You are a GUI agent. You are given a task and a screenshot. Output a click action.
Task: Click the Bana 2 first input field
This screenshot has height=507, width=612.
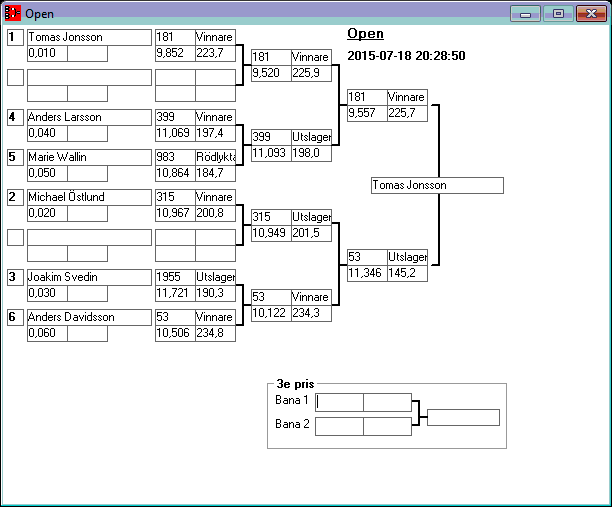(339, 426)
